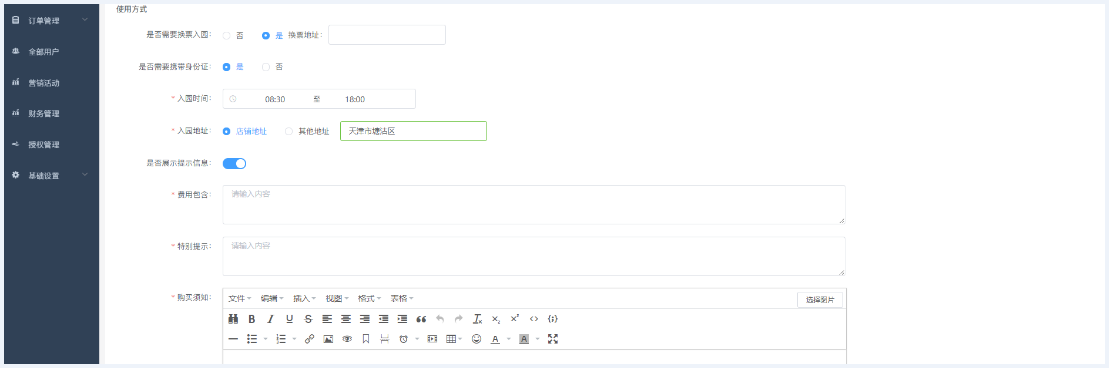This screenshot has width=1109, height=368.
Task: Choose 店铺地址 radio option
Action: [226, 131]
